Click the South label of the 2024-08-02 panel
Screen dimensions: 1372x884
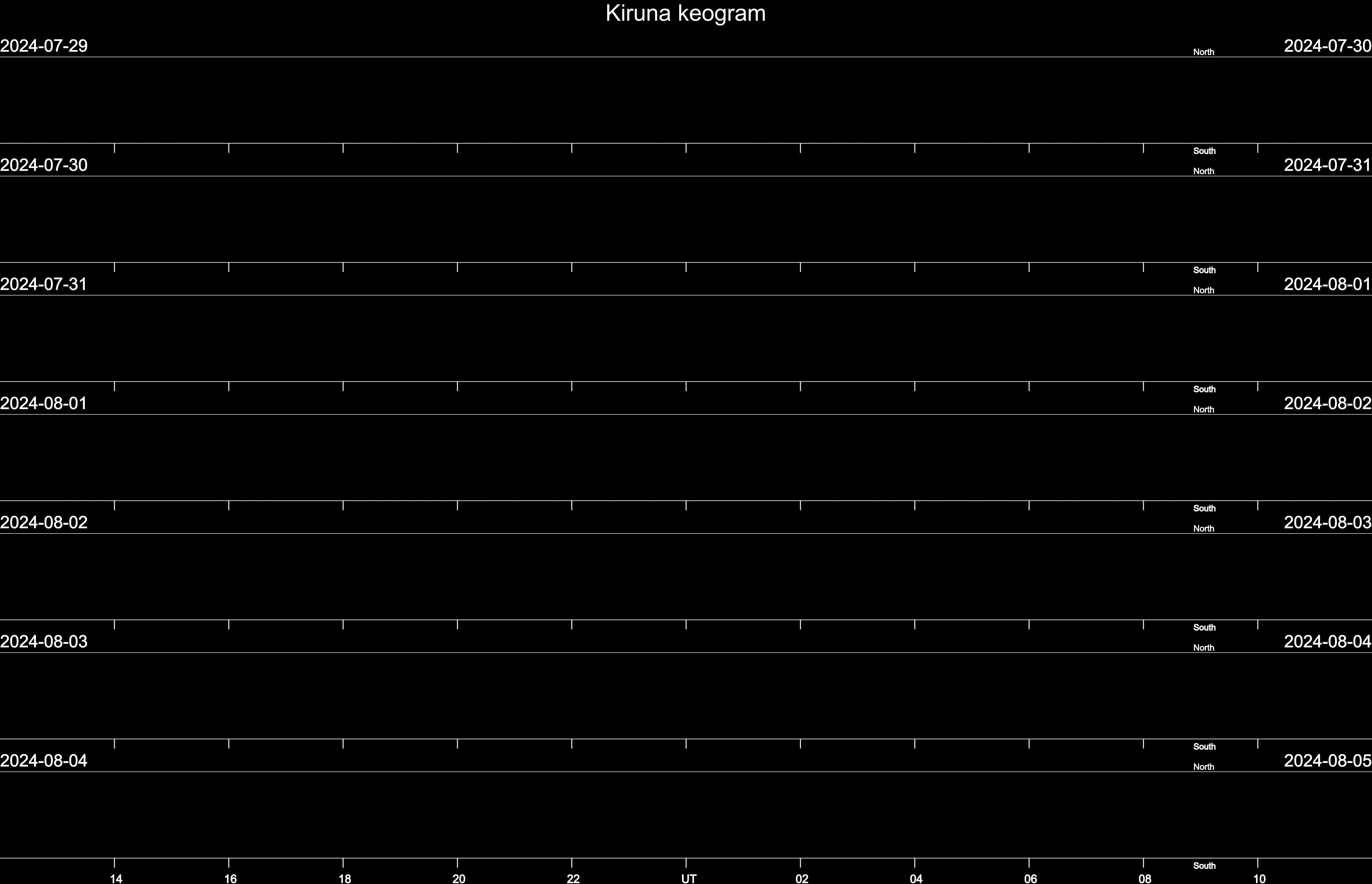tap(1205, 627)
